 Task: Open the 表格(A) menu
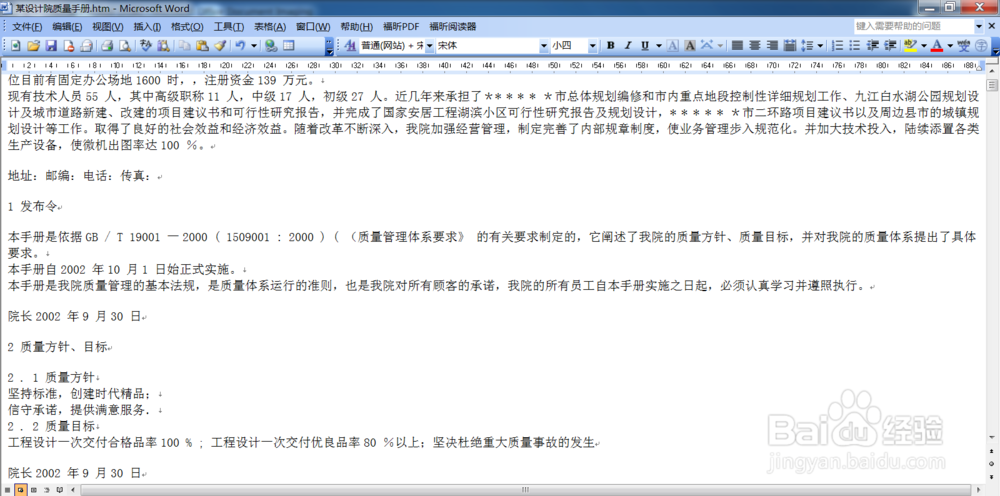pos(270,27)
